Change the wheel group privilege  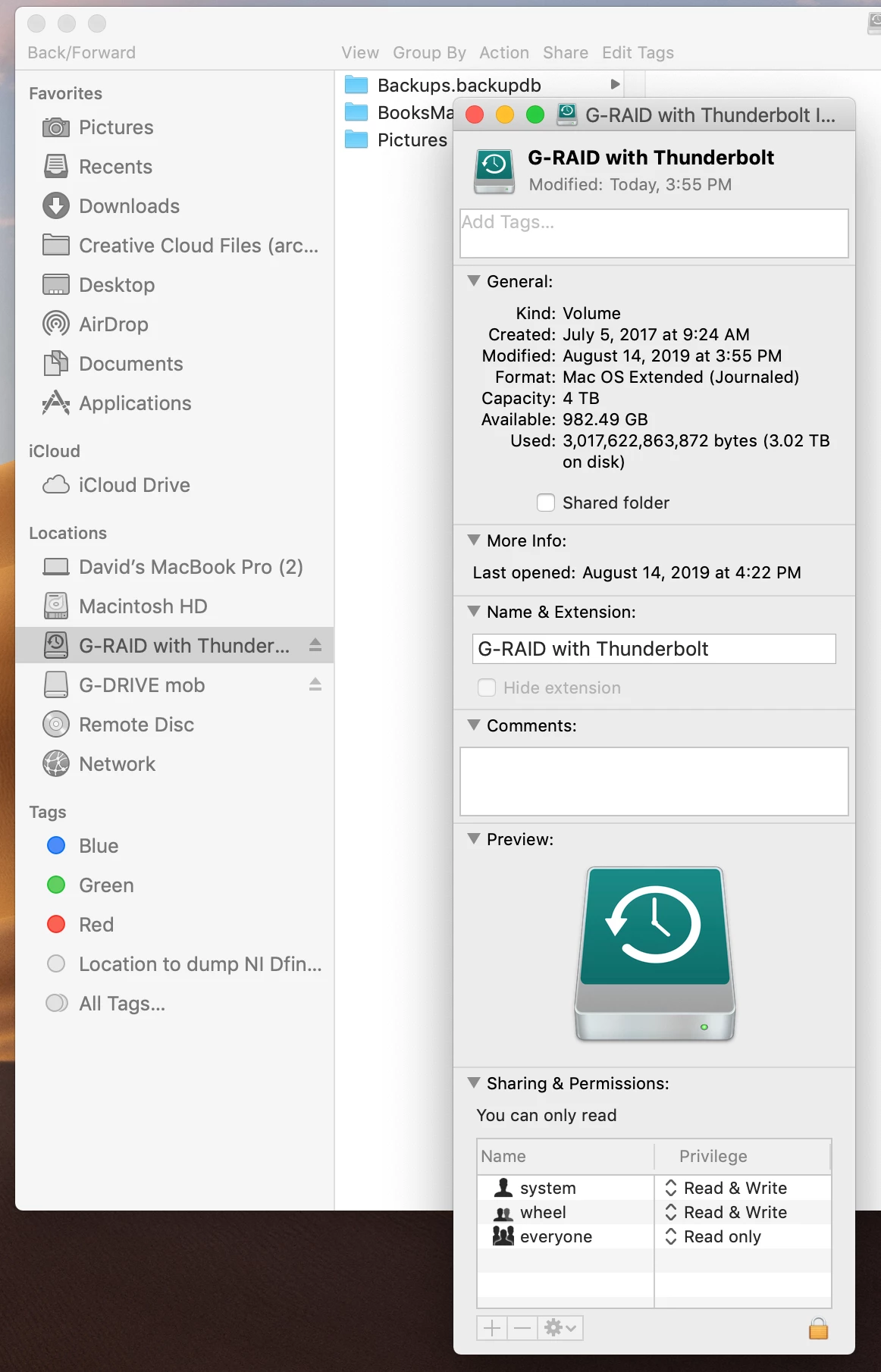726,1212
